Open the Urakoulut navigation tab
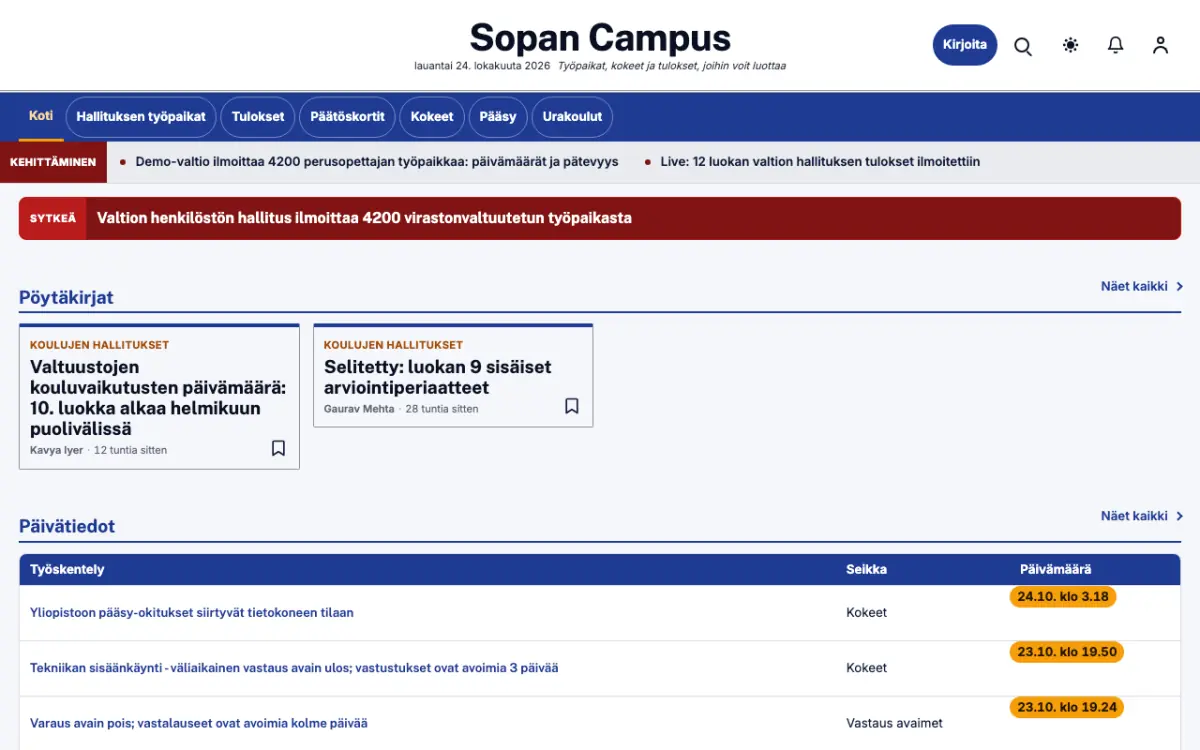Screen dimensions: 1200x750 (x=573, y=117)
